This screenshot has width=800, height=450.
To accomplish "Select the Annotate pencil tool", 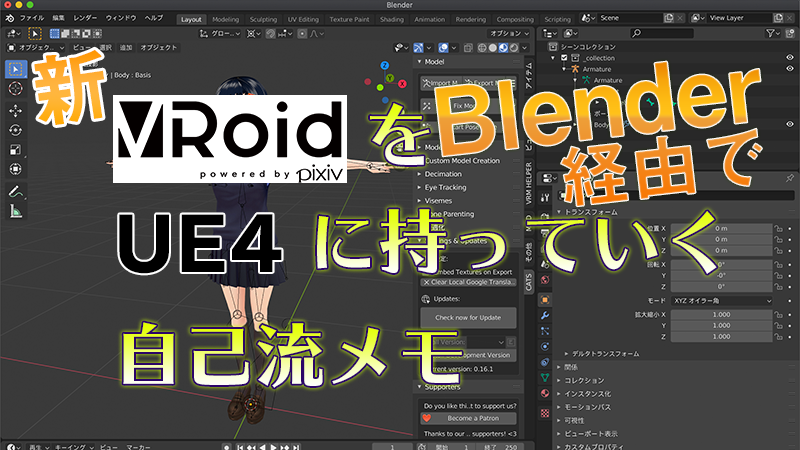I will coord(16,190).
